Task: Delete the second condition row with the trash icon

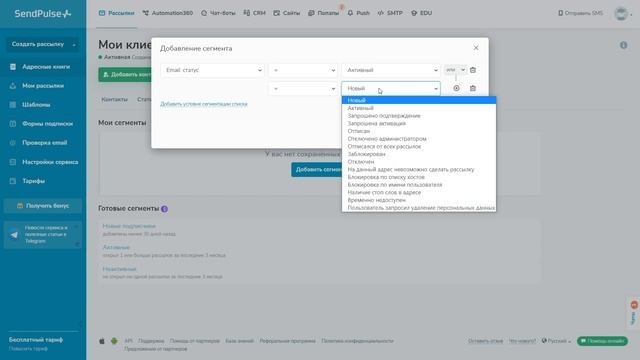Action: tap(473, 88)
